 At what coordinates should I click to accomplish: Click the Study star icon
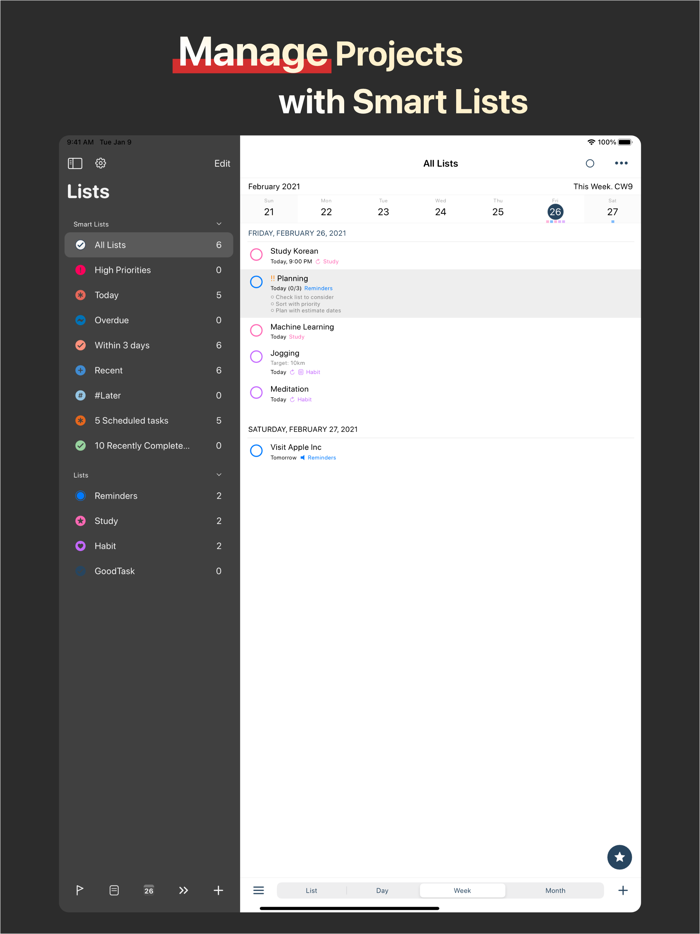(x=80, y=521)
